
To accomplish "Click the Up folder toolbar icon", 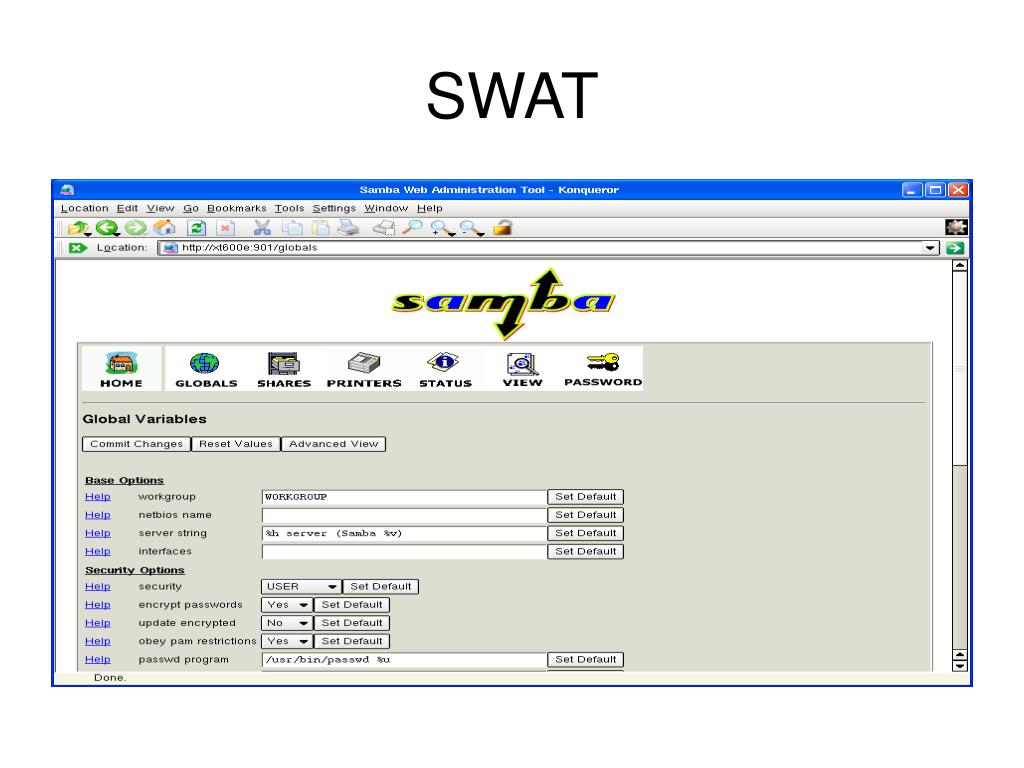I will (x=78, y=228).
